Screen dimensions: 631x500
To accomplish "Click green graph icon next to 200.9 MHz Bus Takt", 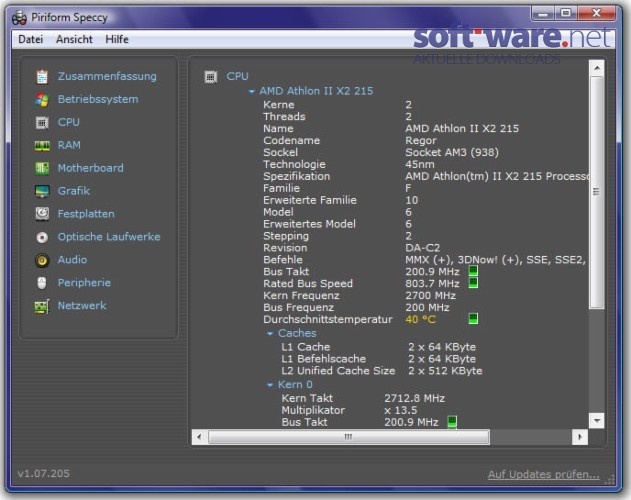I will (x=473, y=271).
